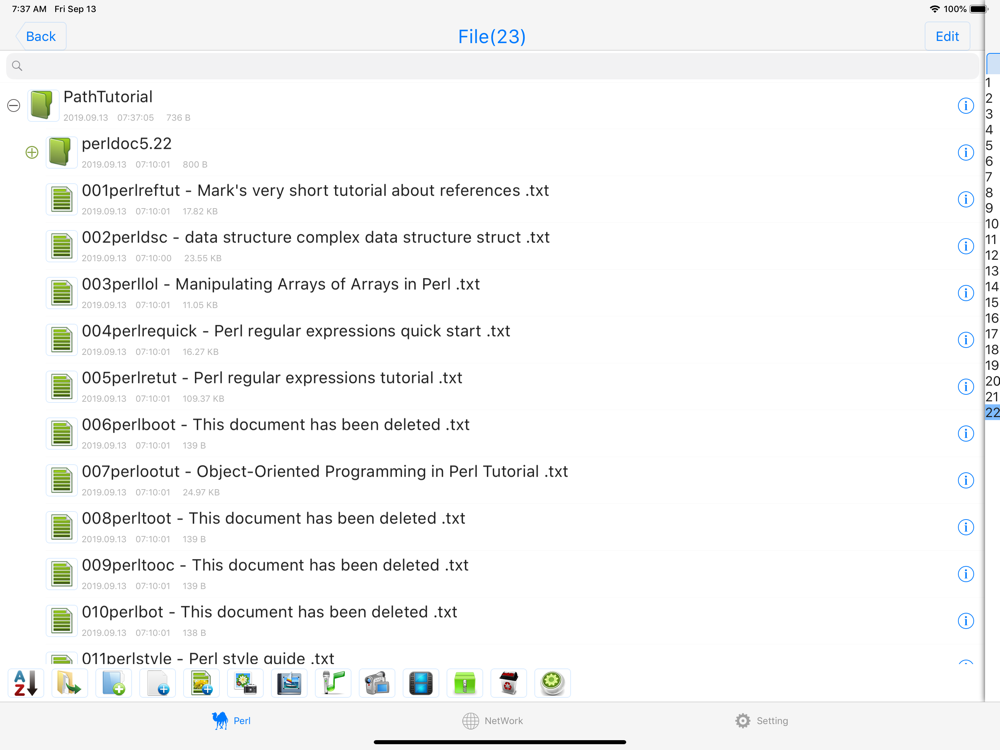Click the File(23) title
The width and height of the screenshot is (1000, 750).
tap(492, 36)
